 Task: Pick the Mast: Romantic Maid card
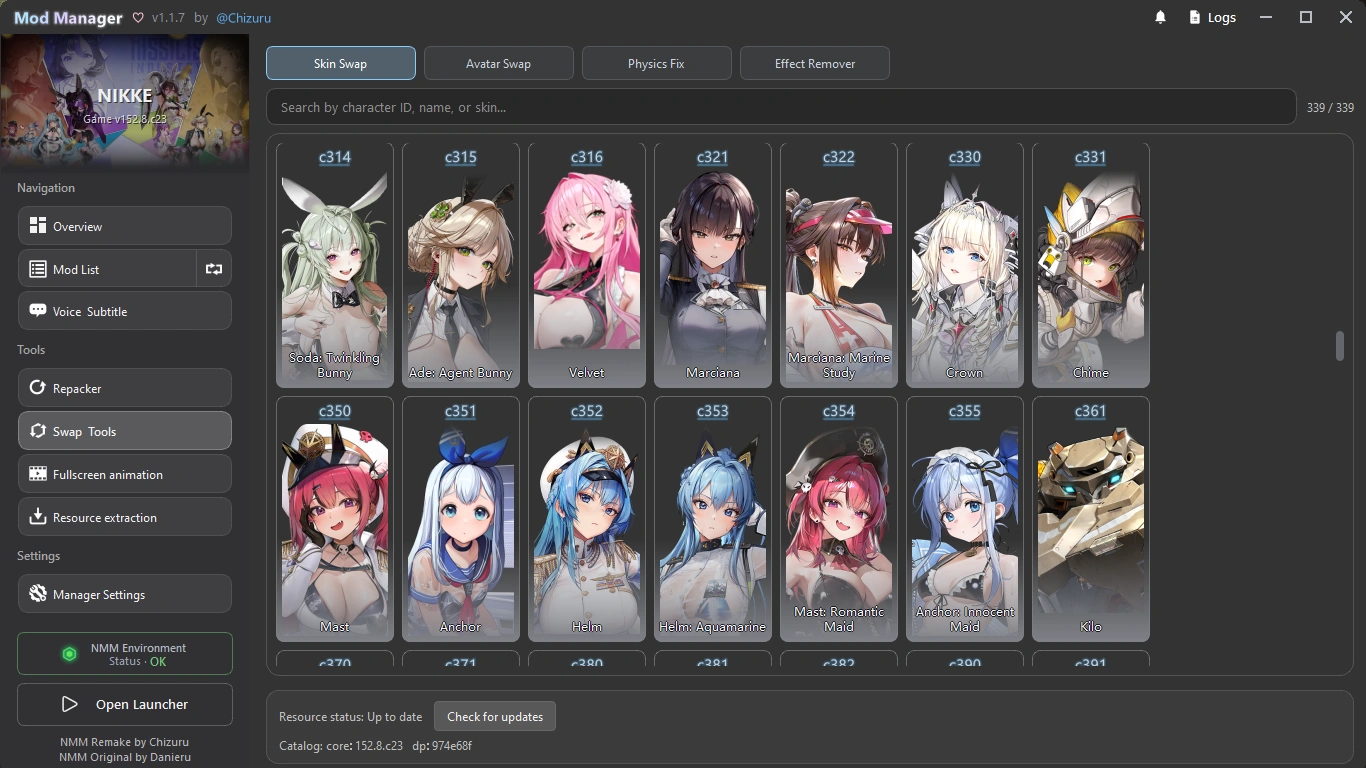pyautogui.click(x=839, y=519)
